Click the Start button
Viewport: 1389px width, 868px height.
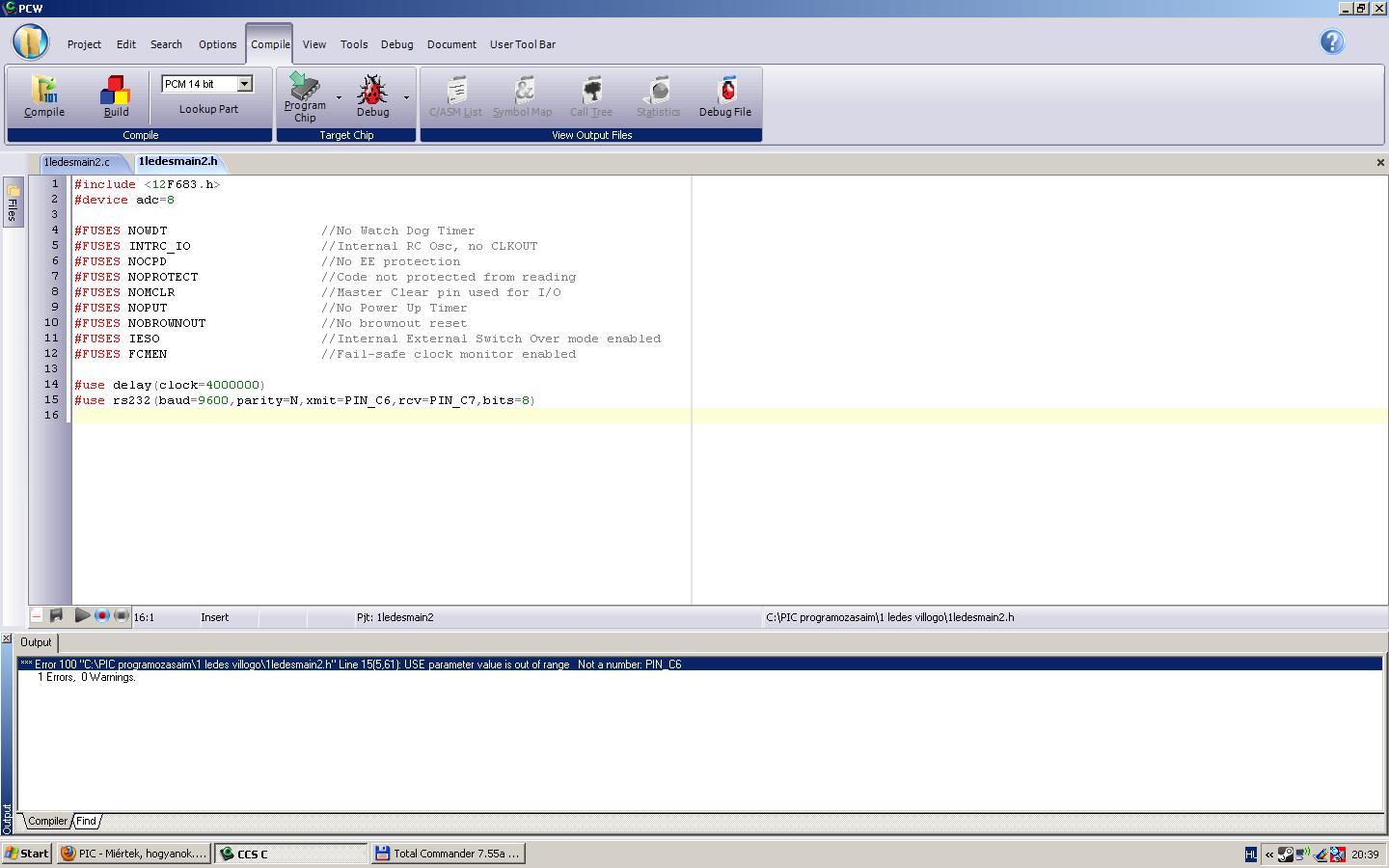tap(27, 854)
